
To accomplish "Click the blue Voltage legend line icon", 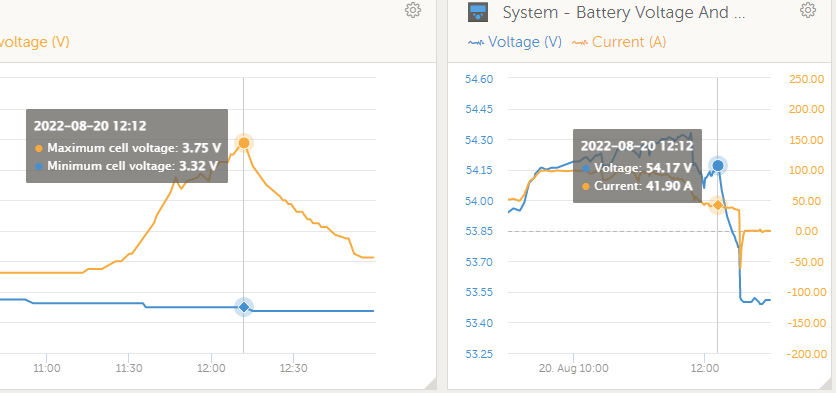I will click(x=476, y=43).
